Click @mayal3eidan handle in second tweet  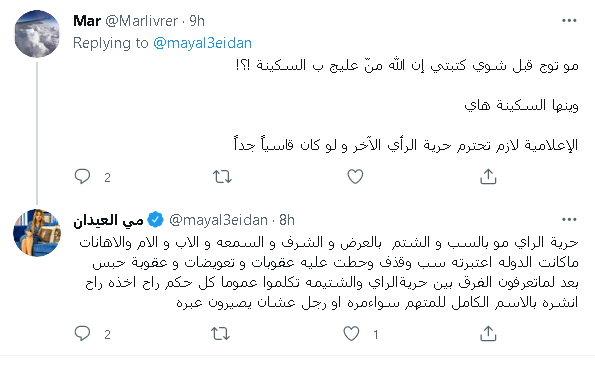pyautogui.click(x=219, y=220)
